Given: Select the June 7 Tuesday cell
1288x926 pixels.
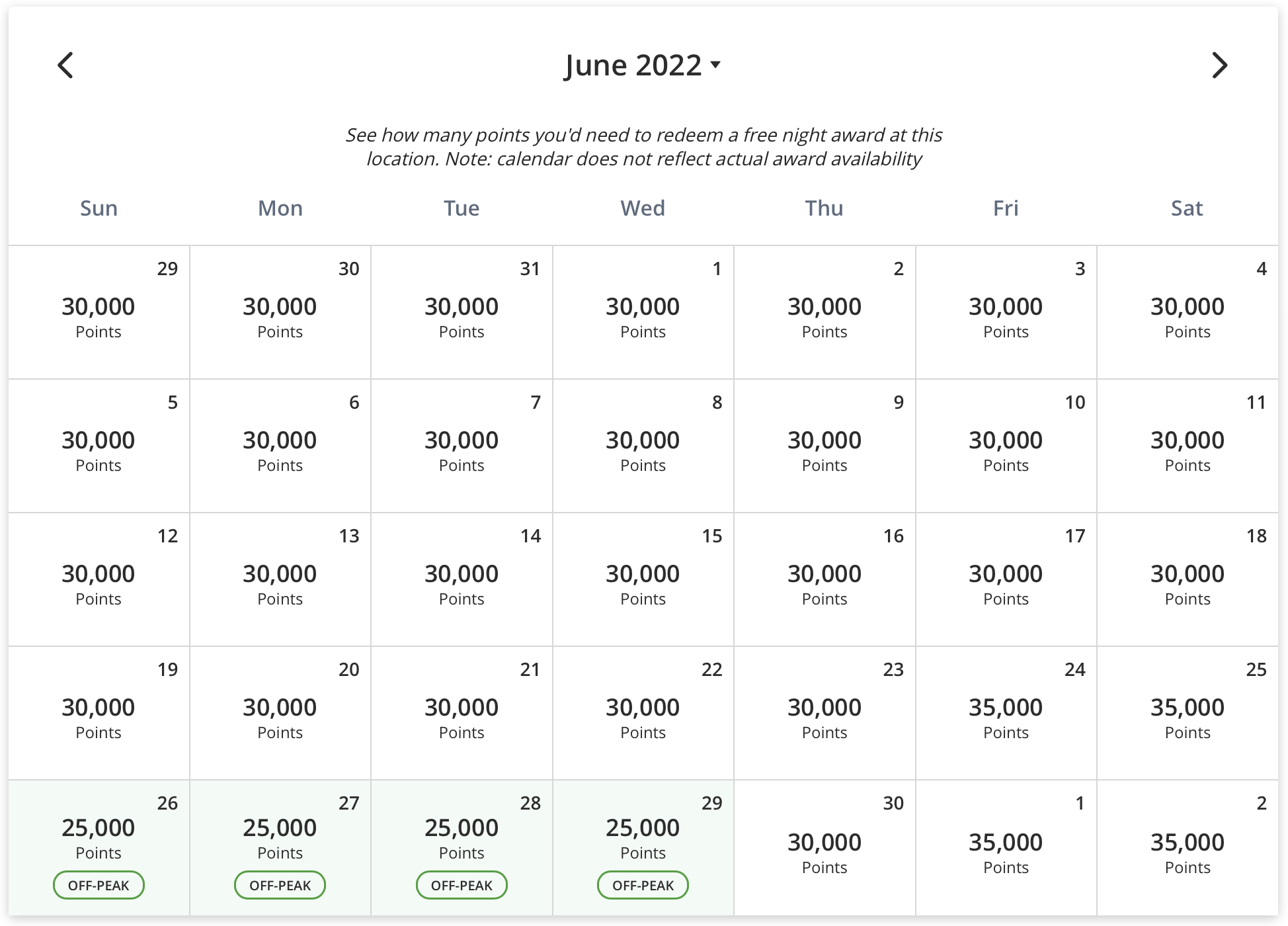Looking at the screenshot, I should click(462, 446).
